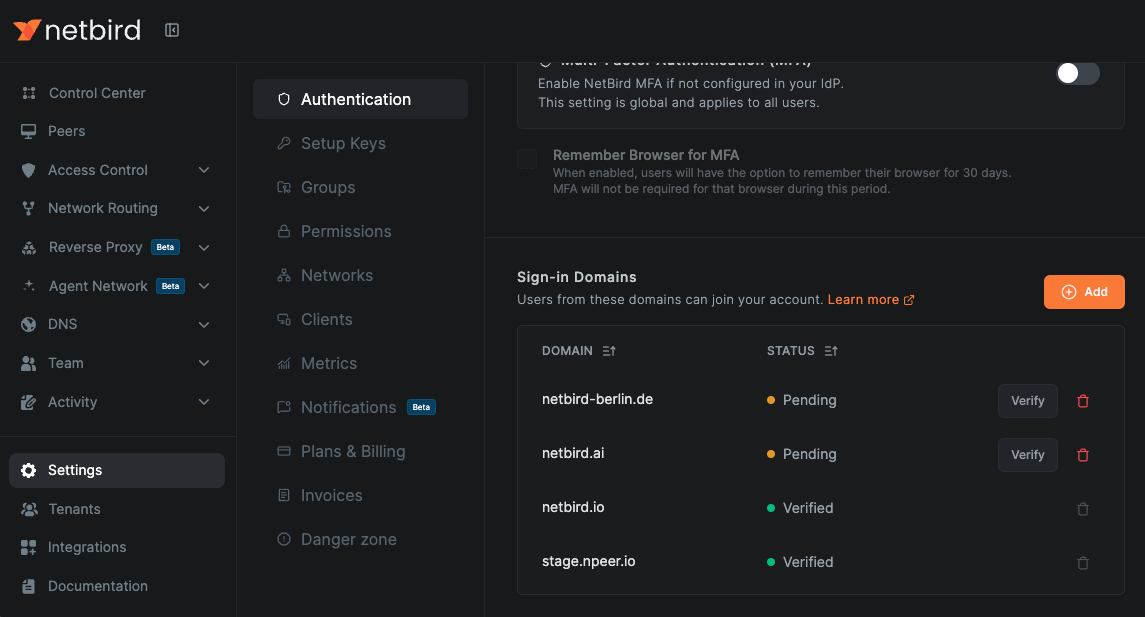Image resolution: width=1145 pixels, height=617 pixels.
Task: Click the NetBird logo
Action: (77, 30)
